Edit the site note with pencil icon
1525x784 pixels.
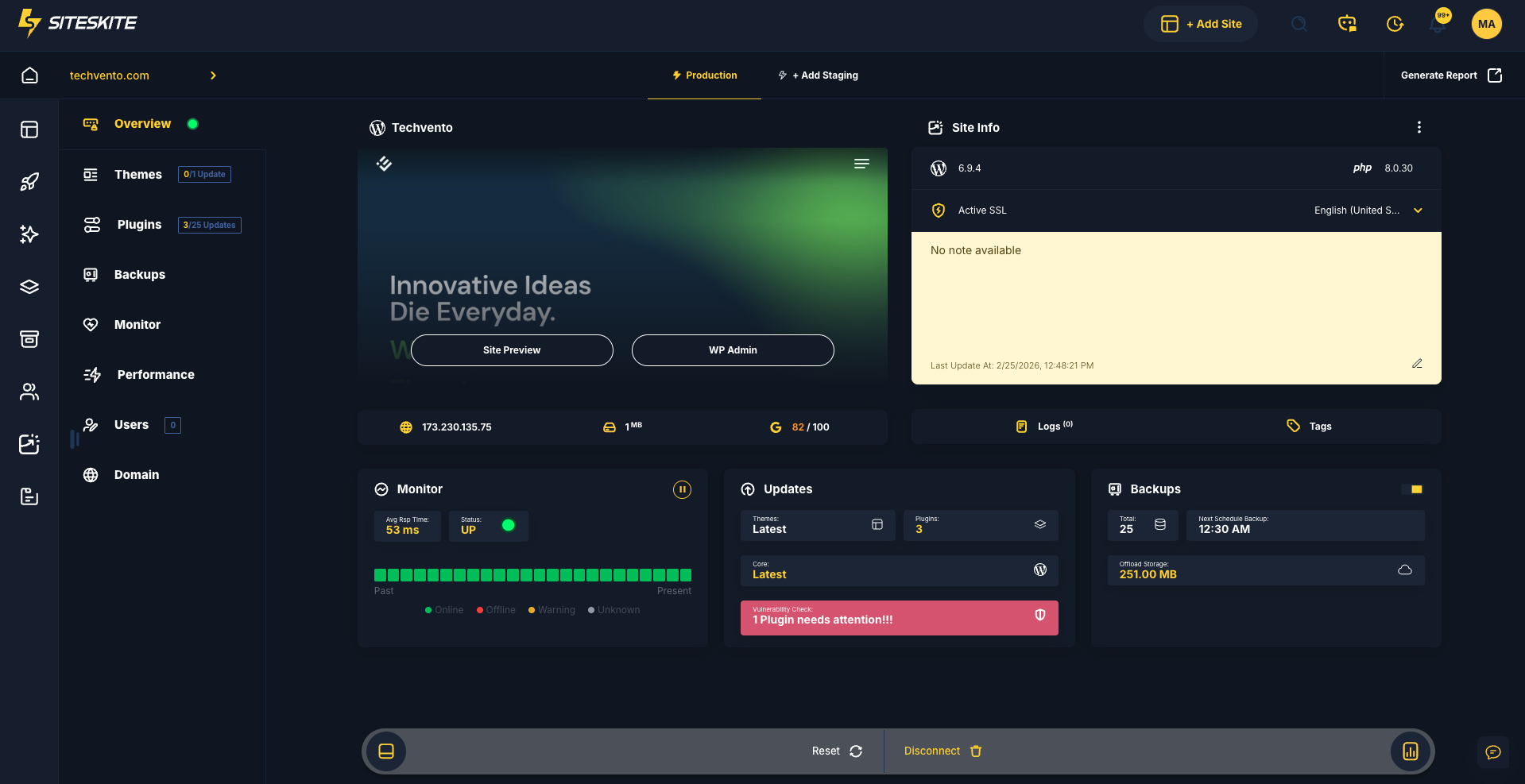pyautogui.click(x=1416, y=364)
